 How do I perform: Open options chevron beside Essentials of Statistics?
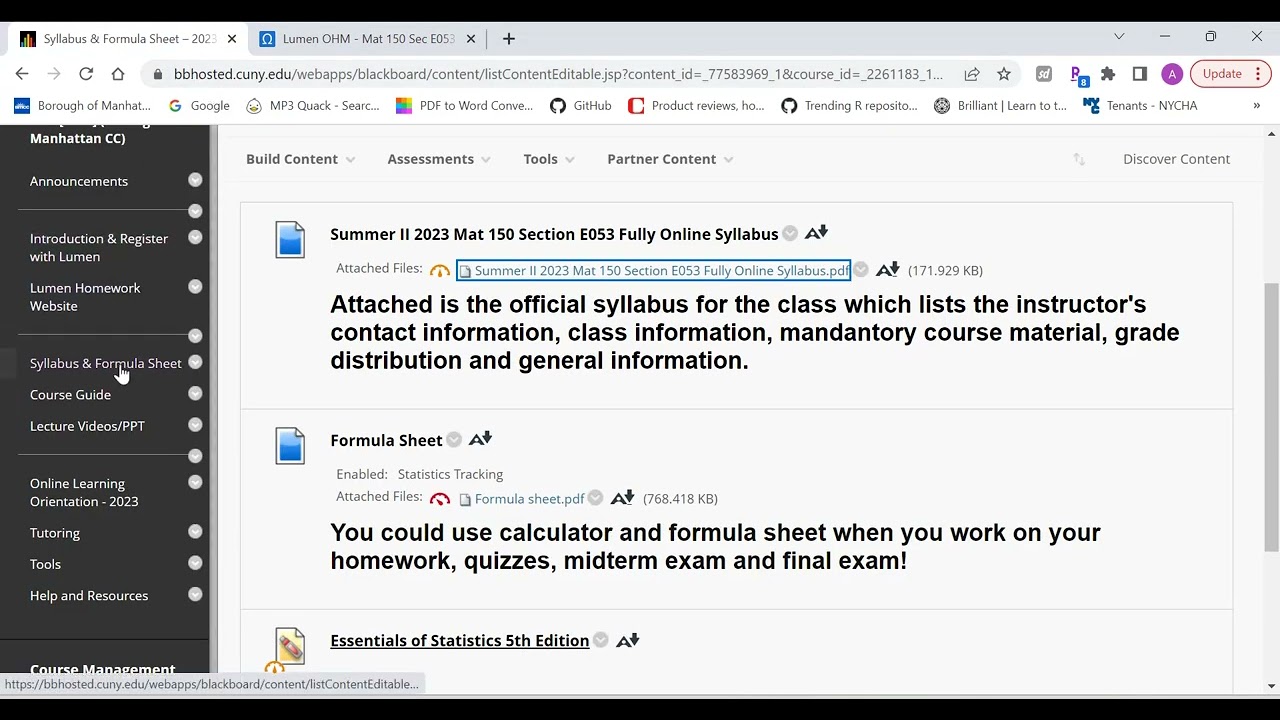pos(601,640)
